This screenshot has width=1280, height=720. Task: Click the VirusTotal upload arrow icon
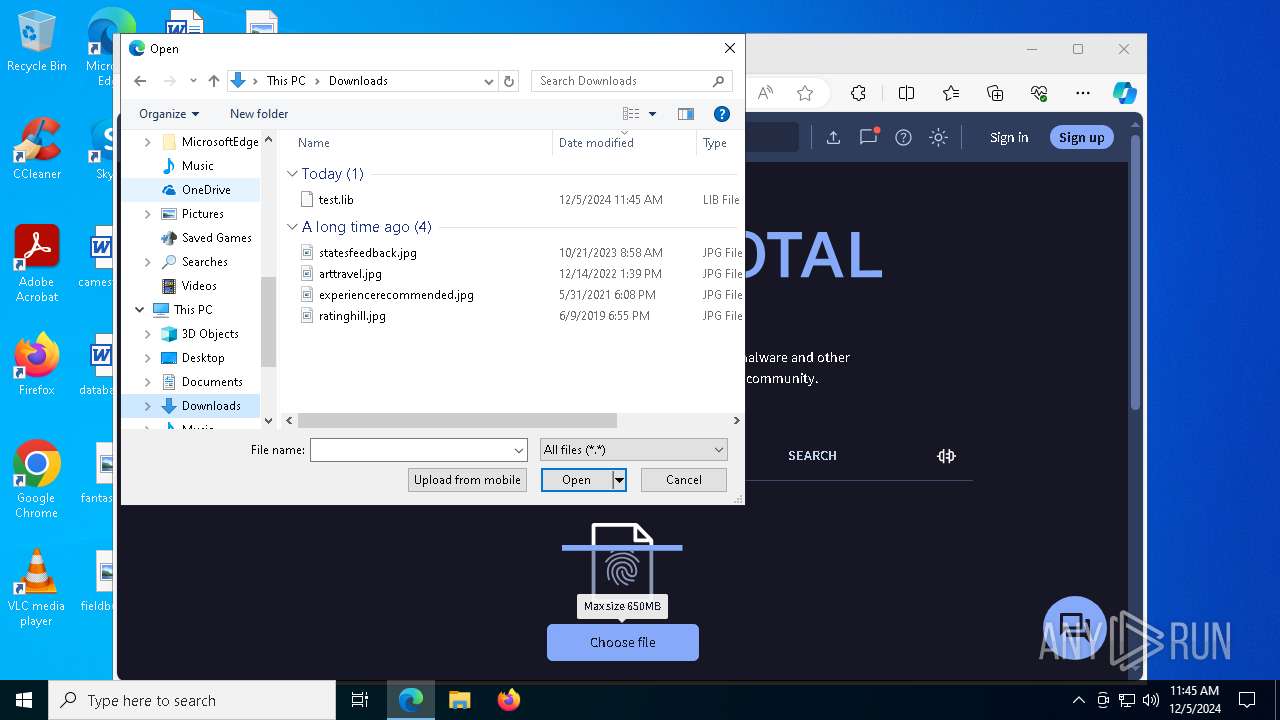click(x=833, y=138)
